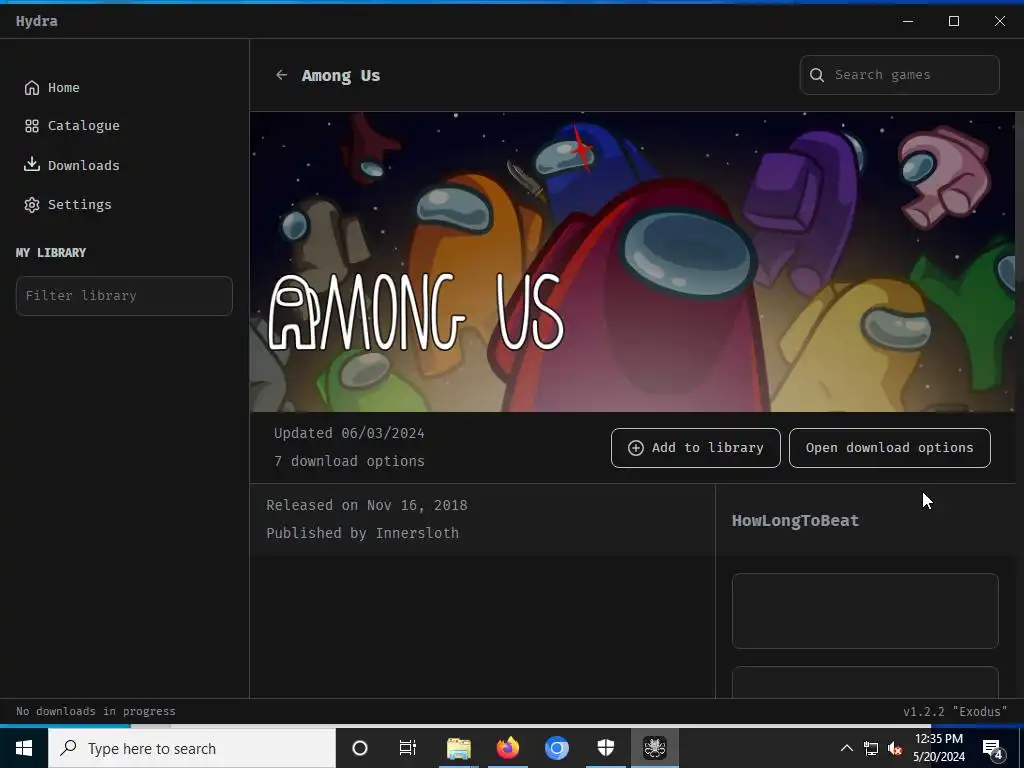This screenshot has height=768, width=1024.
Task: Click the HowLongToBeat heading
Action: (795, 520)
